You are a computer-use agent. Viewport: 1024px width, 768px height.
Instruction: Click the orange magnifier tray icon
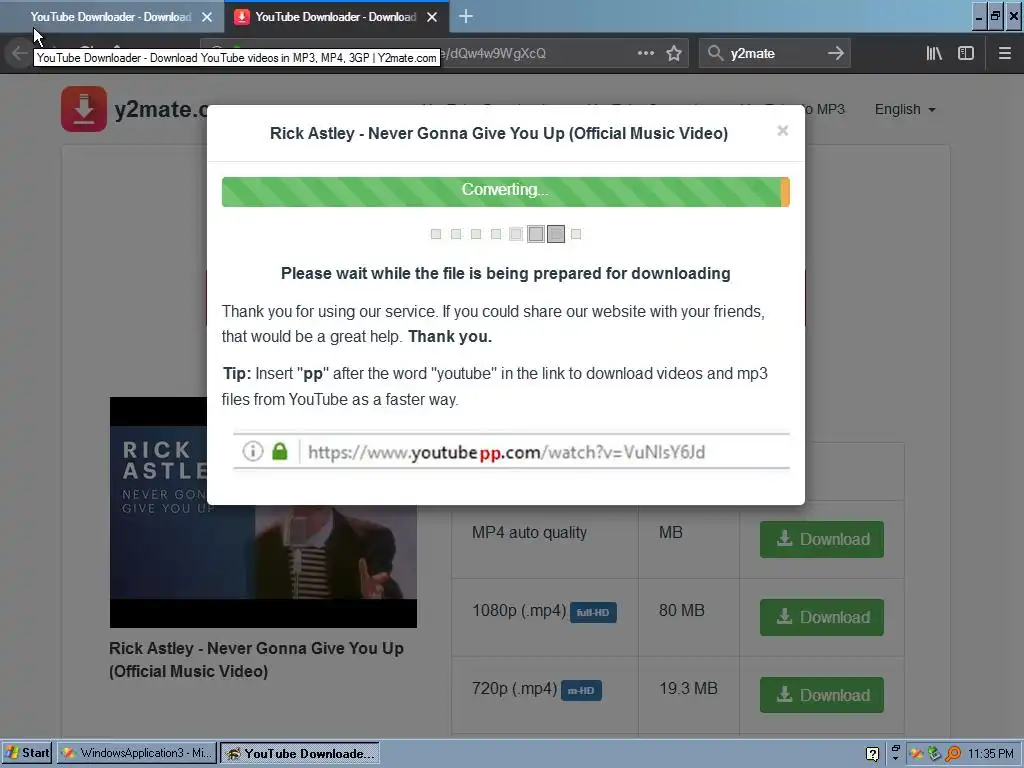pyautogui.click(x=953, y=754)
